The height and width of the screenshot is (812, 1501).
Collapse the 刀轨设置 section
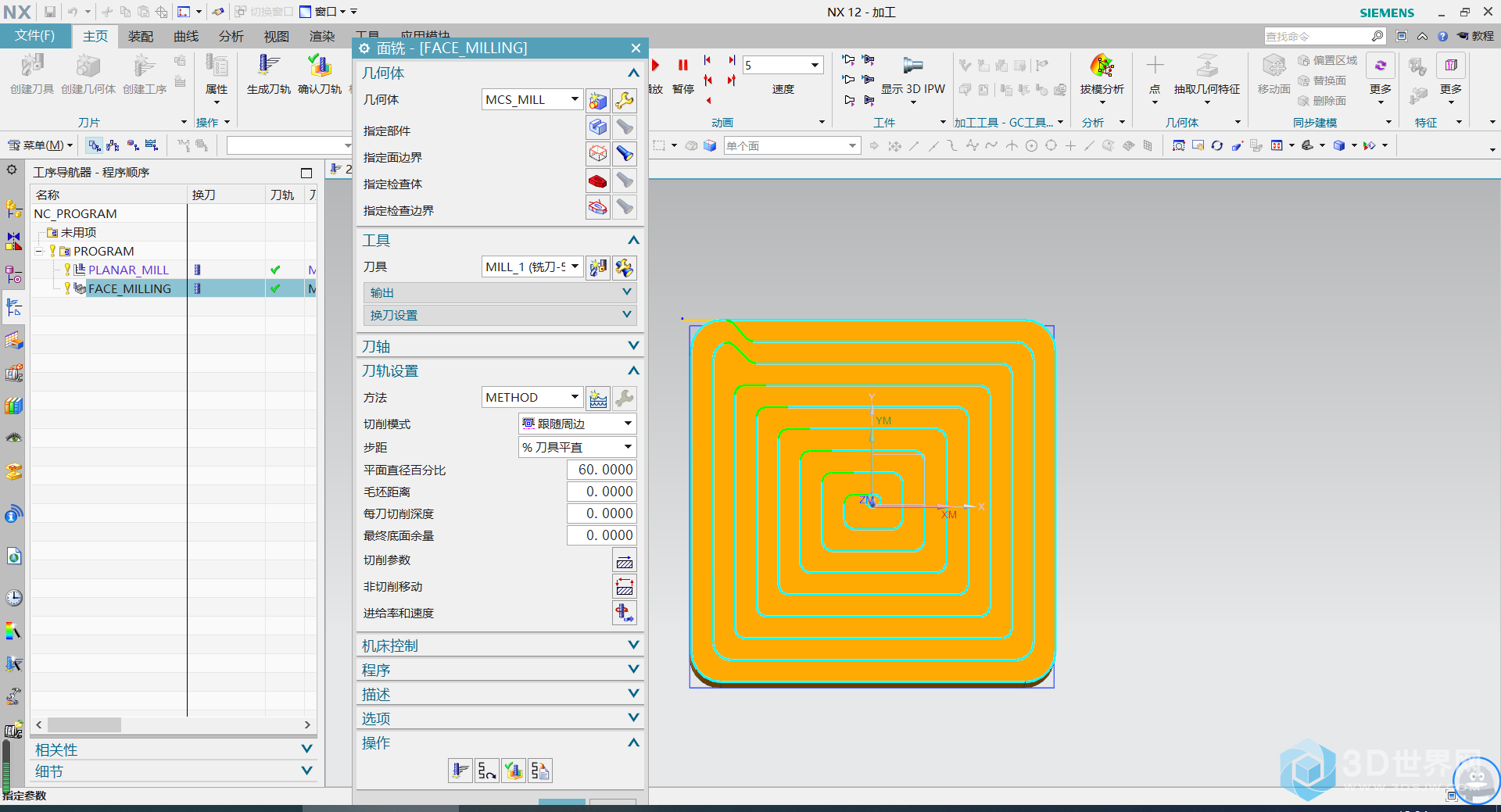634,370
